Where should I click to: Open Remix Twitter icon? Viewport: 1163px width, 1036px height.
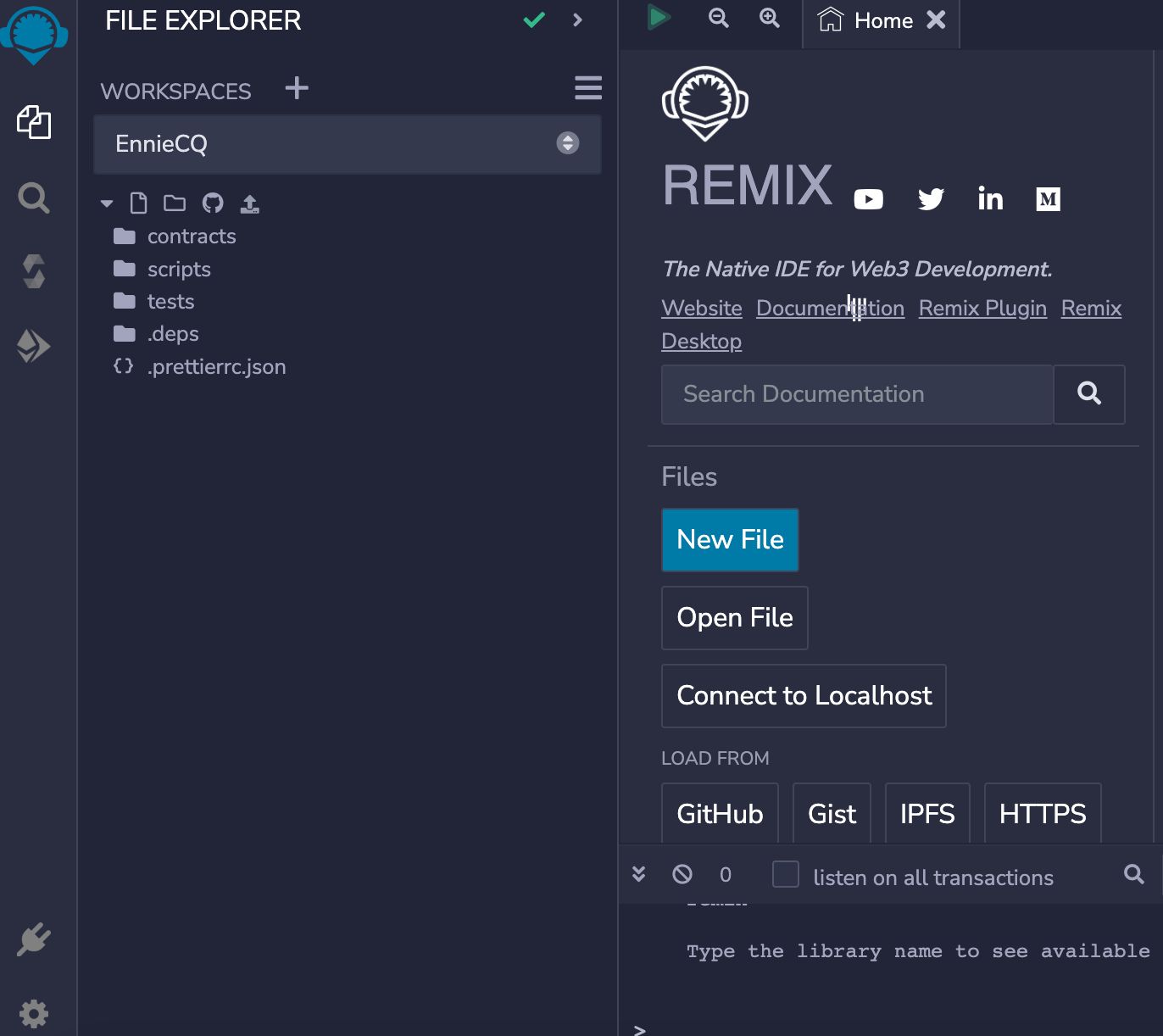click(931, 199)
